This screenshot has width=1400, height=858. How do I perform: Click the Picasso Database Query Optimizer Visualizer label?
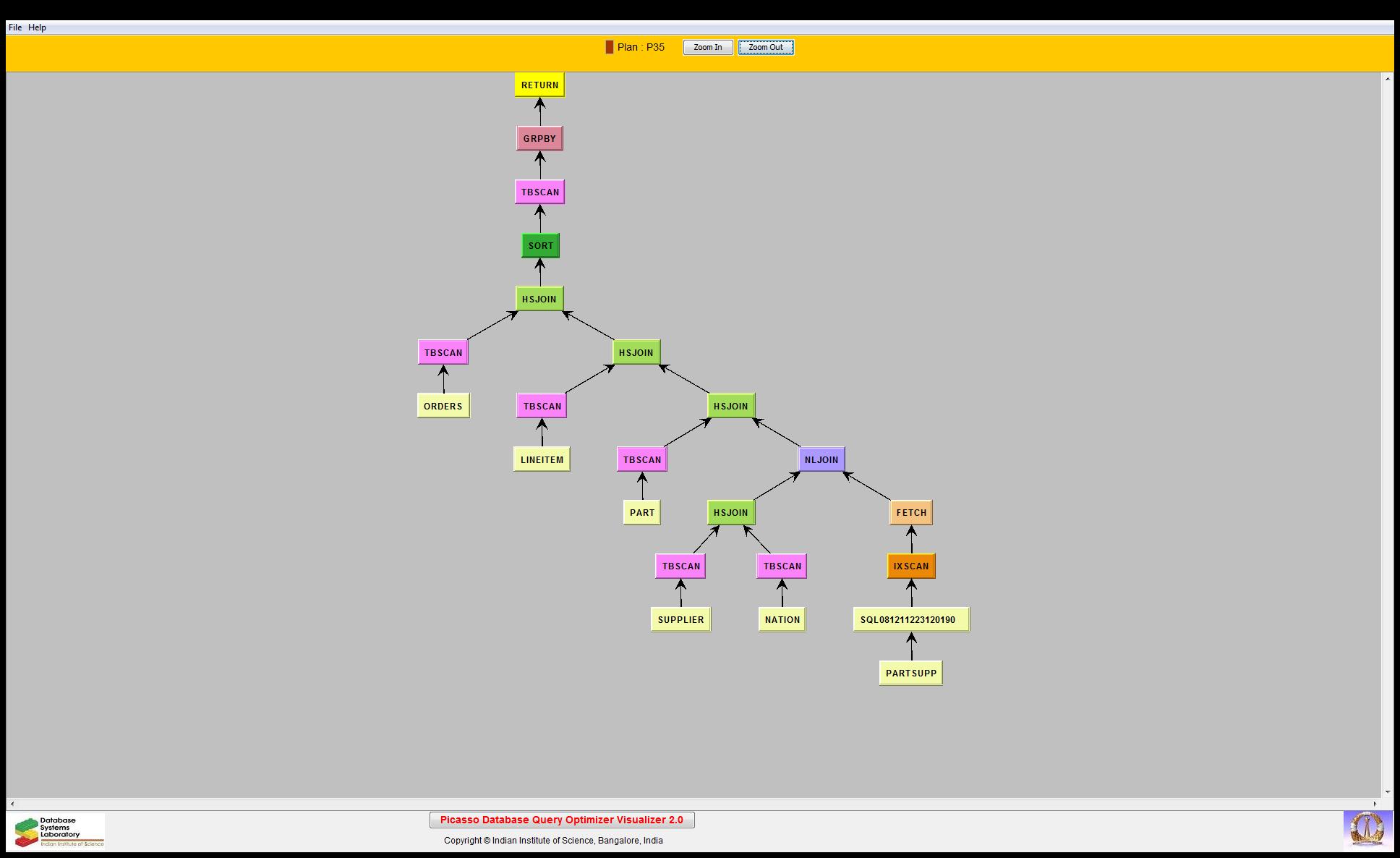coord(561,820)
